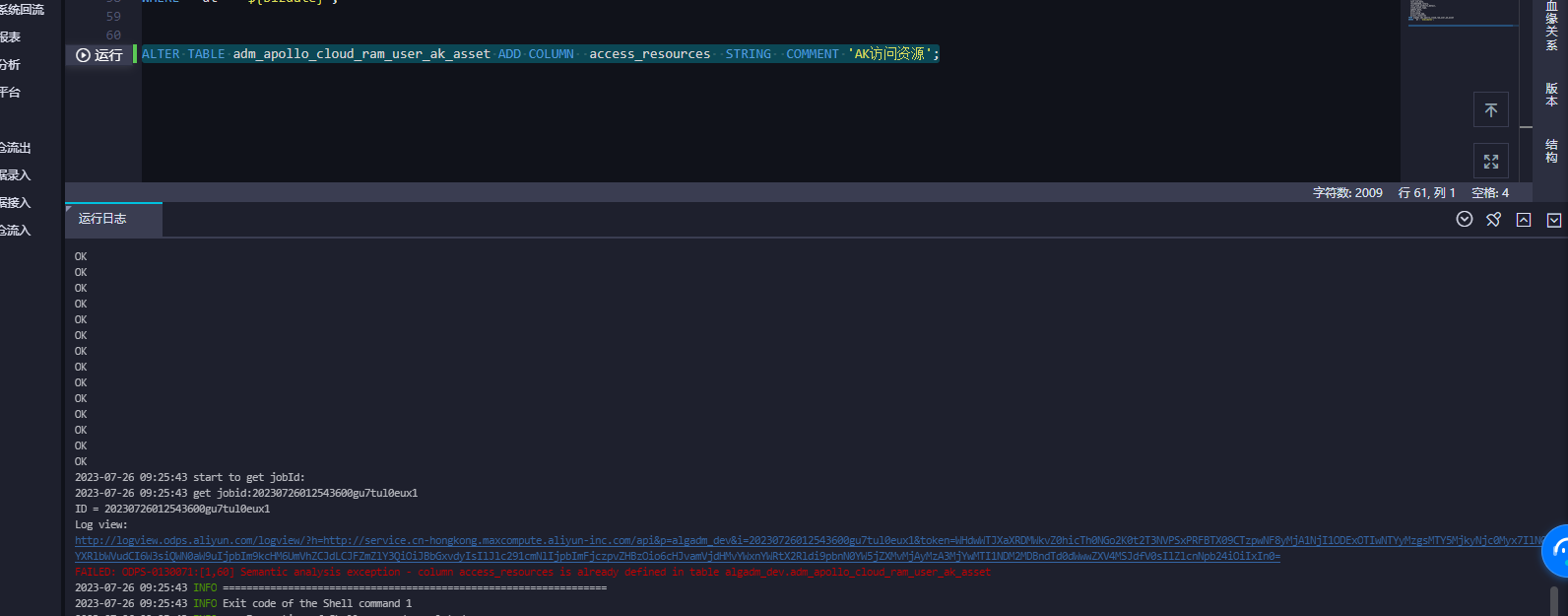Click the code minimap preview
This screenshot has height=616, width=1568.
[1461, 12]
